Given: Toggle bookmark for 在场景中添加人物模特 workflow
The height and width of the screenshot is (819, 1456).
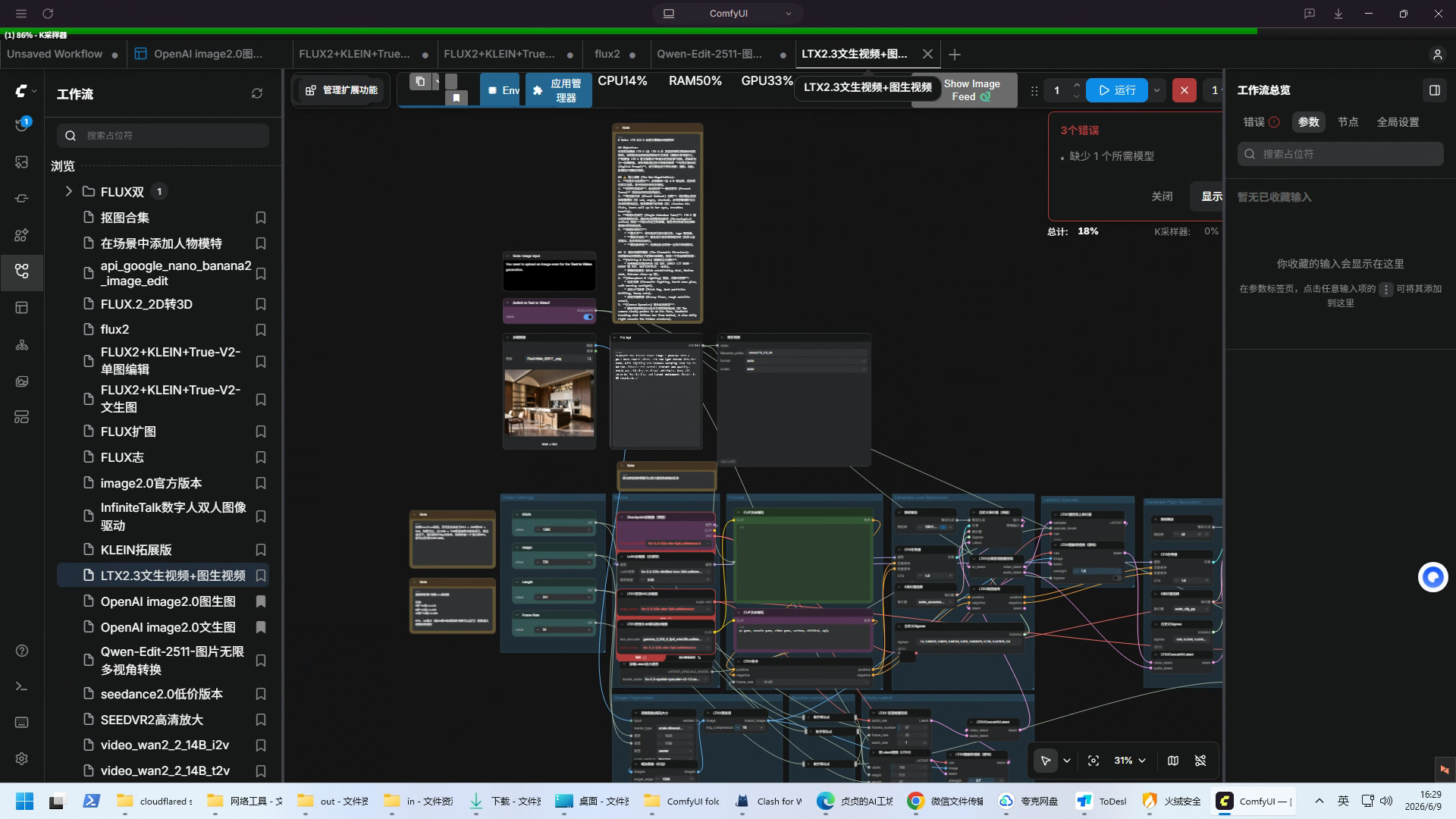Looking at the screenshot, I should click(x=261, y=243).
